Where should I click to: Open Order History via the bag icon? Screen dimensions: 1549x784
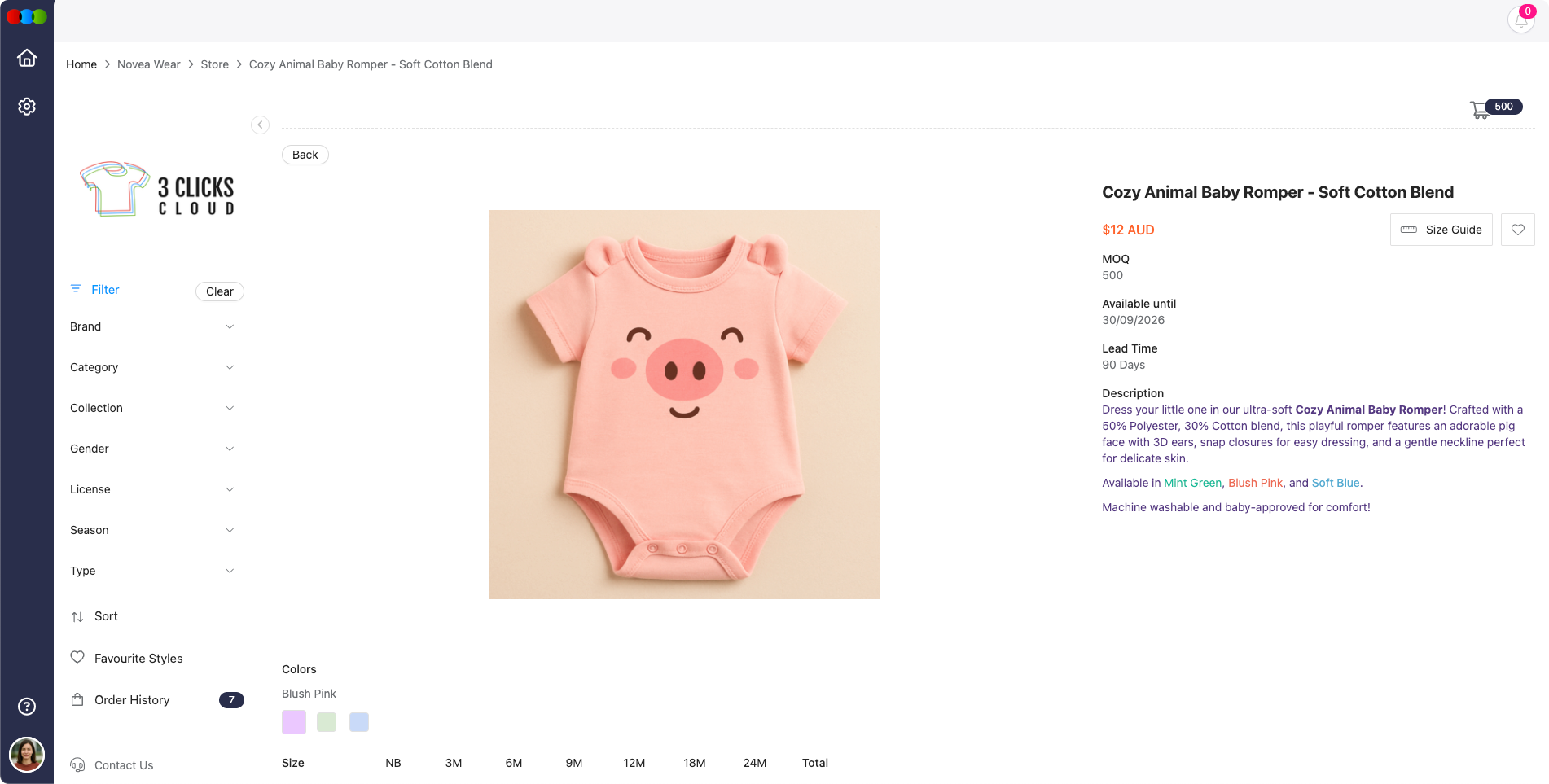(77, 699)
